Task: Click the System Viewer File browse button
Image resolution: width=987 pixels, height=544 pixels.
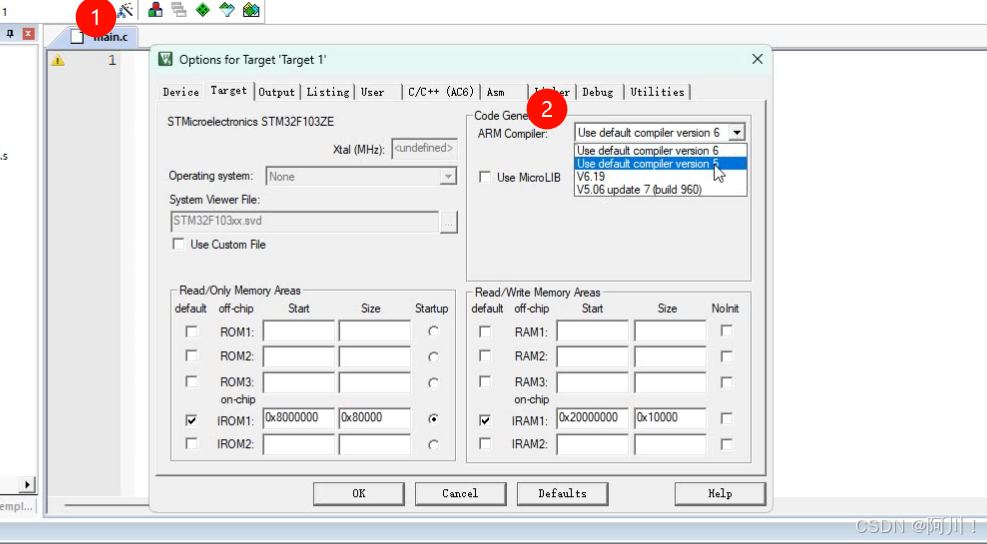Action: click(x=448, y=222)
